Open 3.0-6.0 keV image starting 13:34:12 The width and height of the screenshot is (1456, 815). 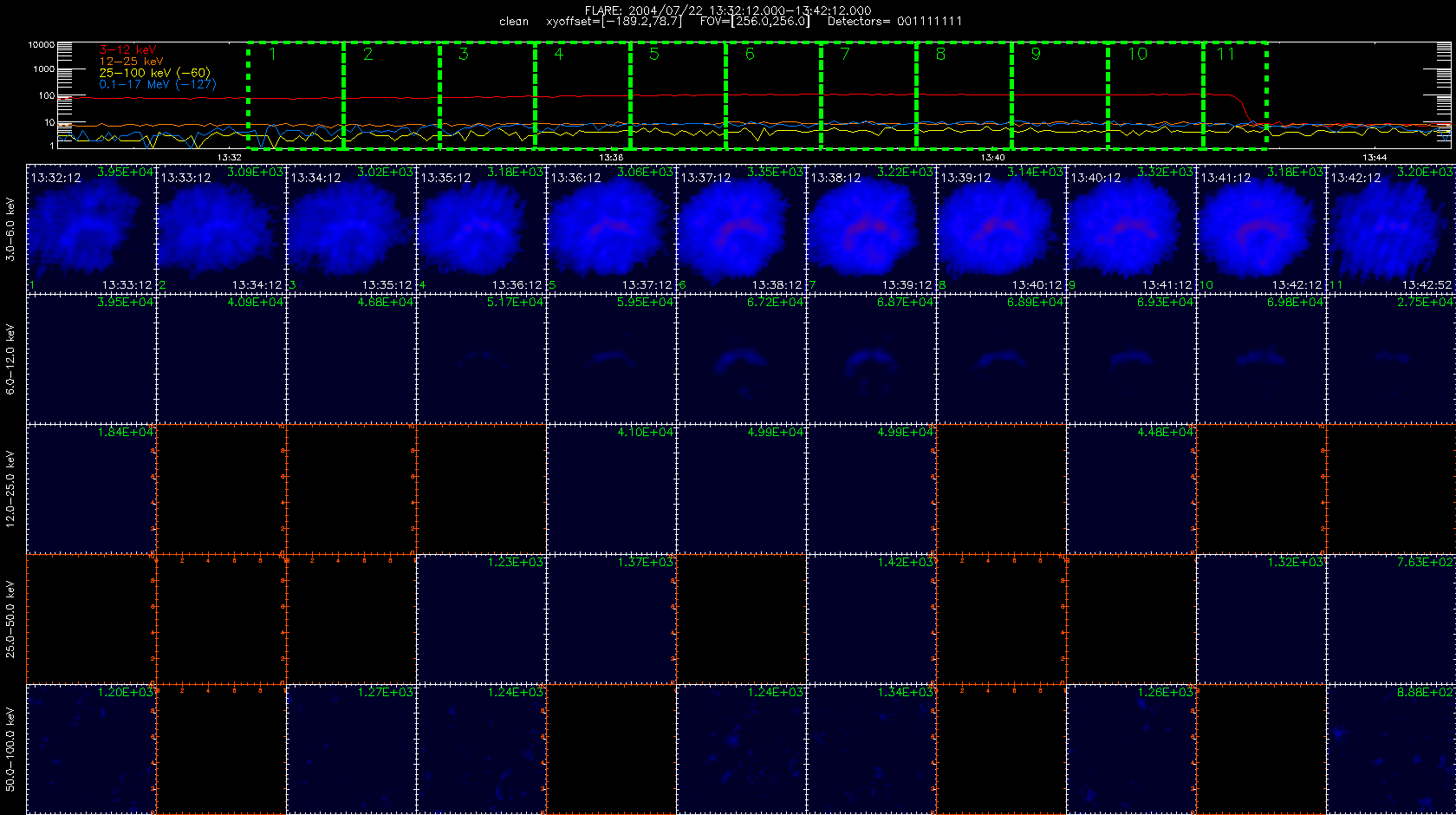click(x=351, y=229)
